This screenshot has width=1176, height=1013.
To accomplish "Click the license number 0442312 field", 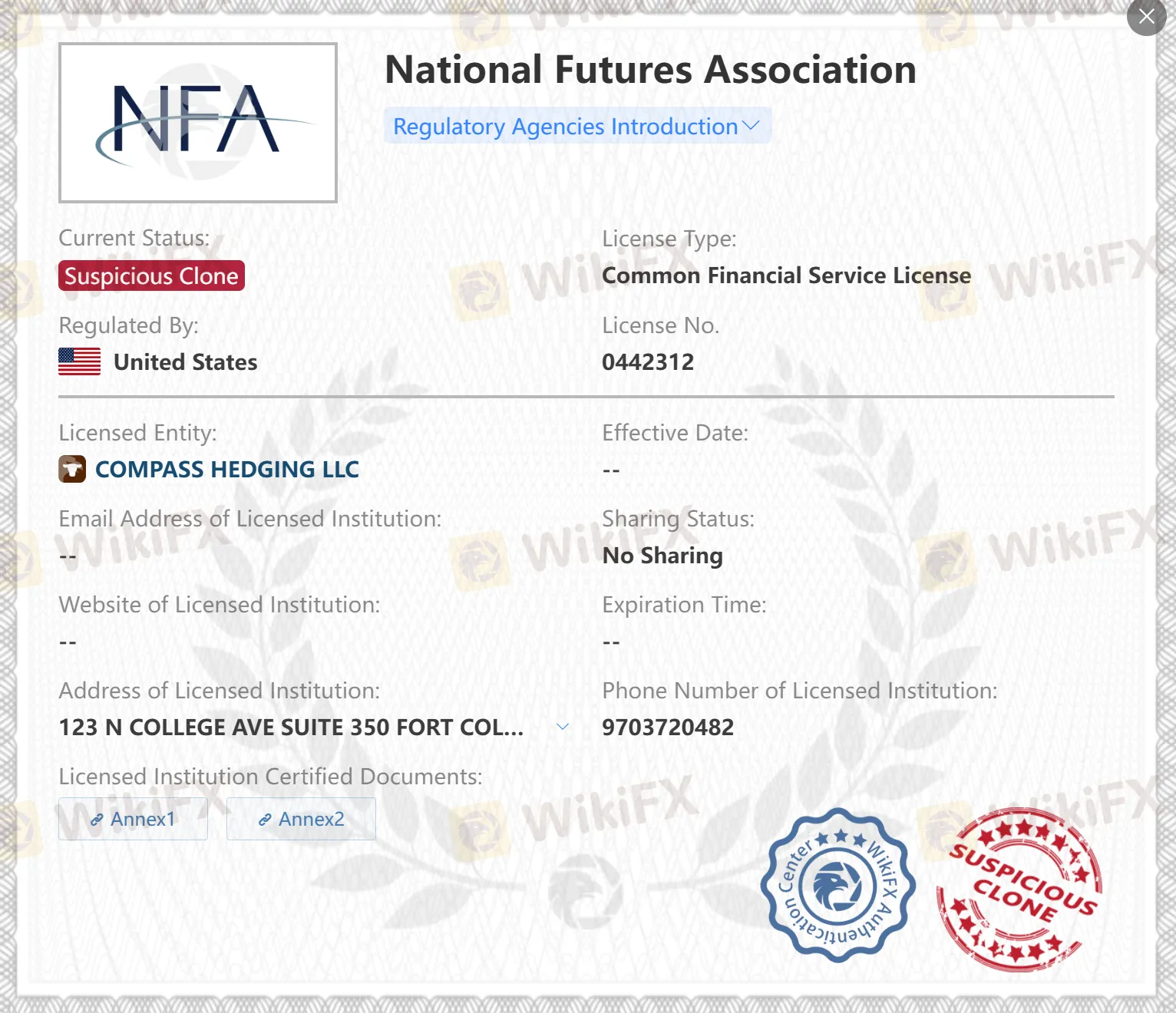I will coord(649,361).
